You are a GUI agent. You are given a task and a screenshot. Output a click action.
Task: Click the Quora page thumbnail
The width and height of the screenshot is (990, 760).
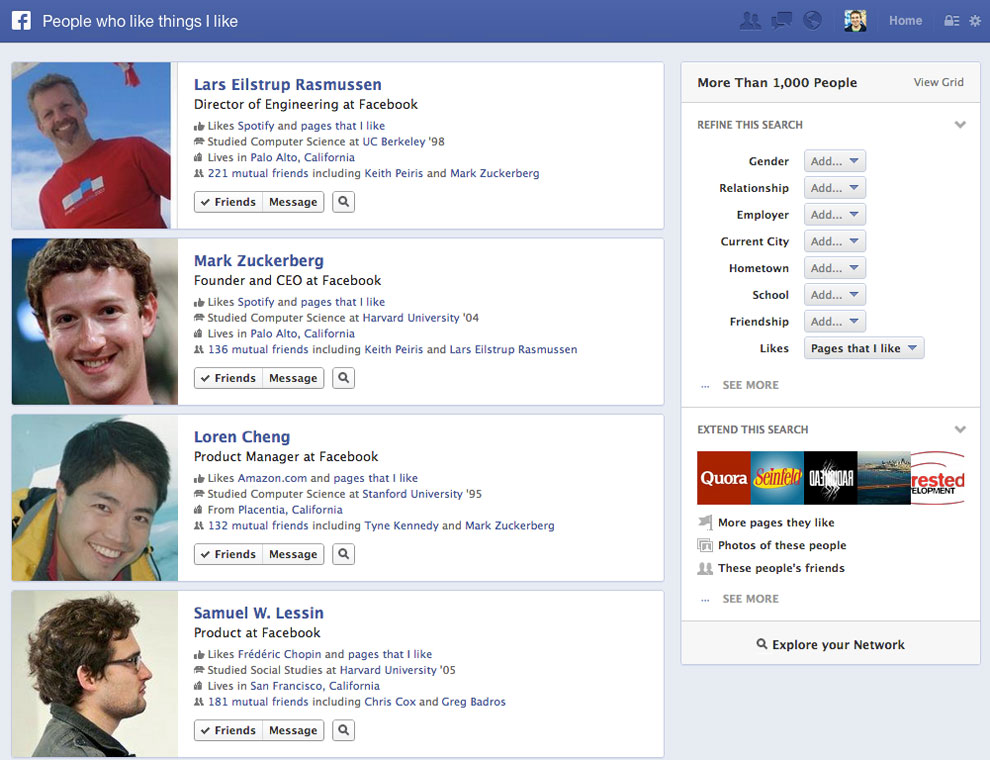pos(724,478)
